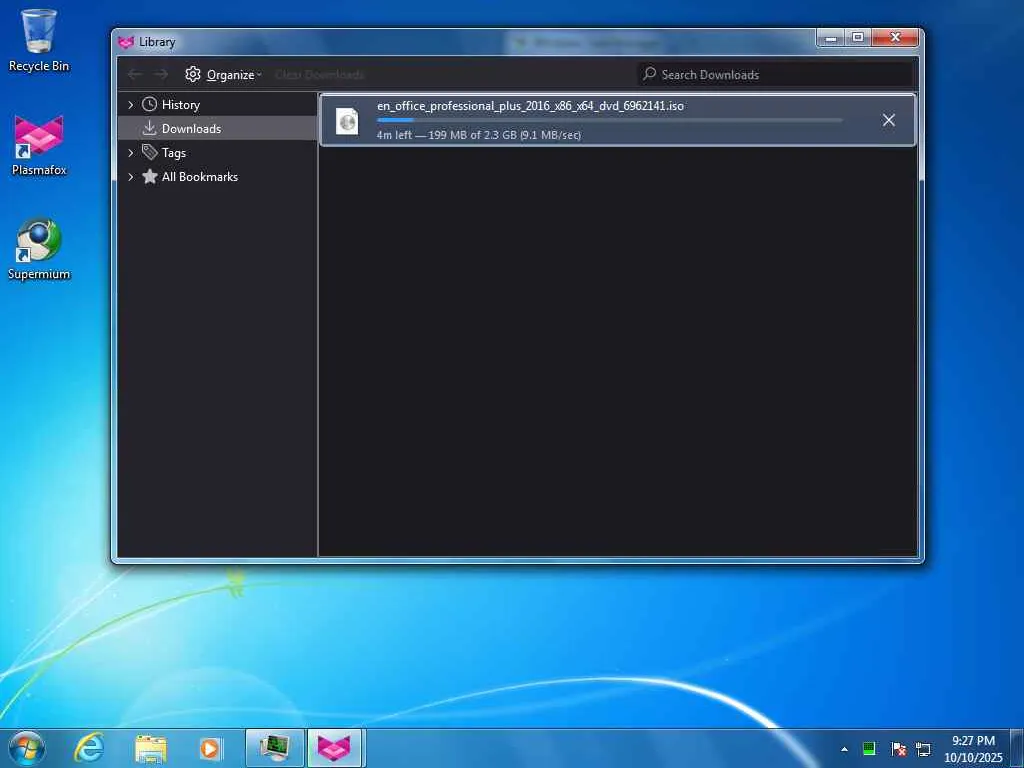Maximize the Library window
This screenshot has height=768, width=1024.
858,38
